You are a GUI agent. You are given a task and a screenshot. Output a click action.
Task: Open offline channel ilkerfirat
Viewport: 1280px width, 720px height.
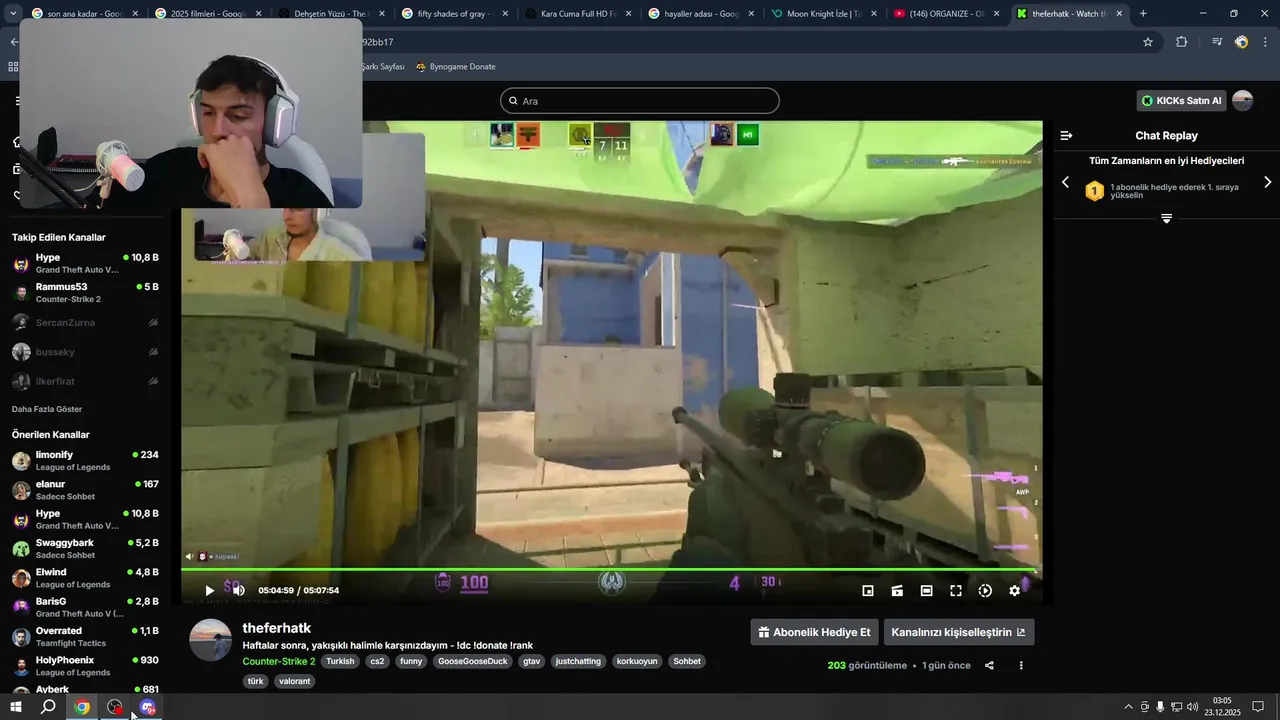click(86, 381)
